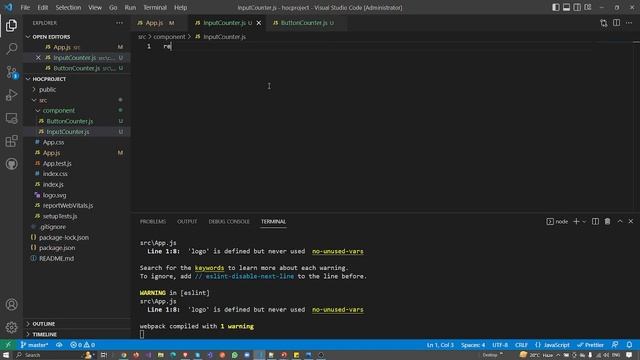Click the keywords link in terminal
Viewport: 640px width, 360px height.
coord(209,268)
